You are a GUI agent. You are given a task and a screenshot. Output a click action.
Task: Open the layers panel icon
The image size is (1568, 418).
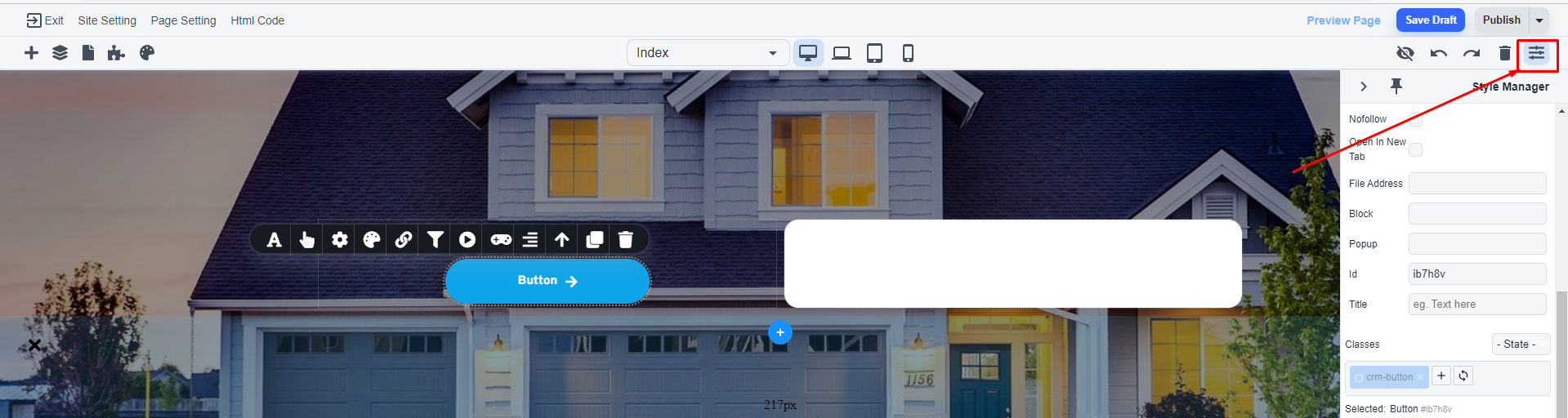[60, 53]
